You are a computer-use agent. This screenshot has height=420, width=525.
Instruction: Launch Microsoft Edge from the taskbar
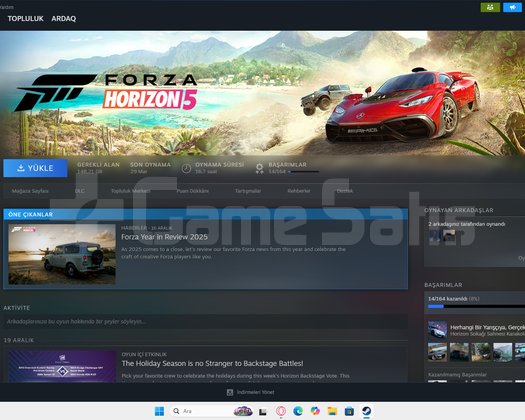pos(298,411)
